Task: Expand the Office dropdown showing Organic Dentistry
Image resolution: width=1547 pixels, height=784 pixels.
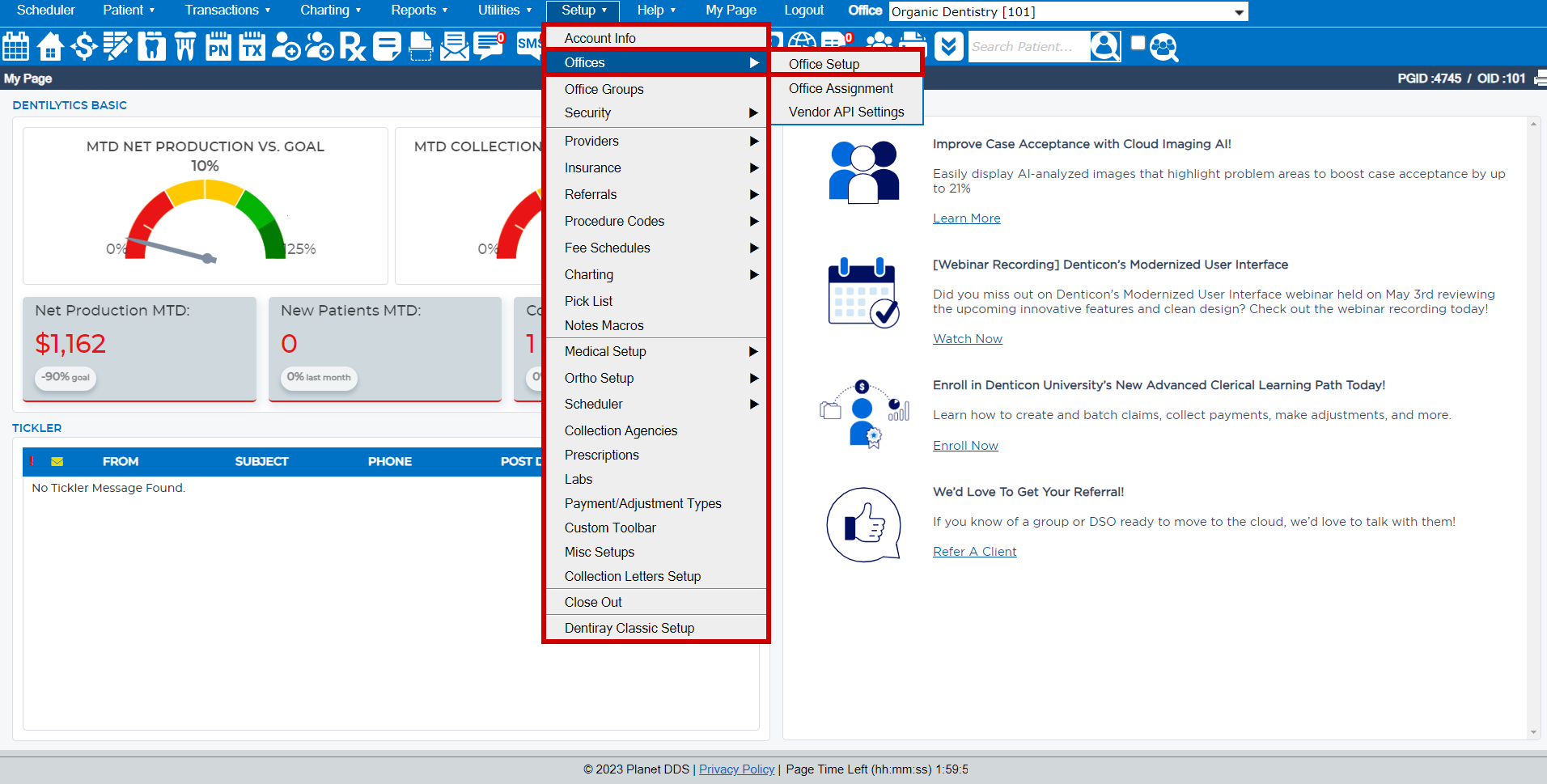Action: click(x=1239, y=11)
